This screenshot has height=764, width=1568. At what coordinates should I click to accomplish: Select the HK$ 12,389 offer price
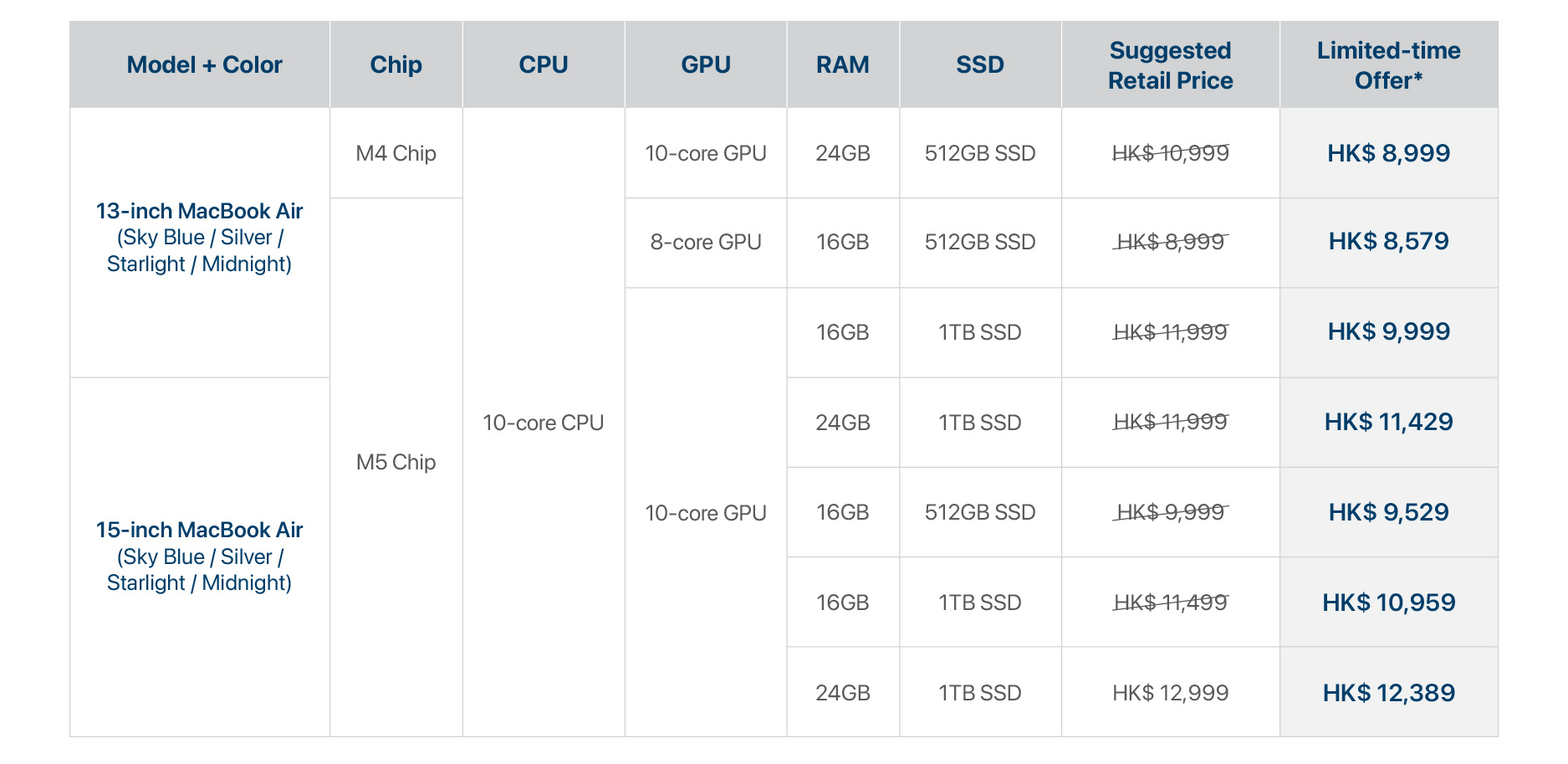pos(1388,693)
